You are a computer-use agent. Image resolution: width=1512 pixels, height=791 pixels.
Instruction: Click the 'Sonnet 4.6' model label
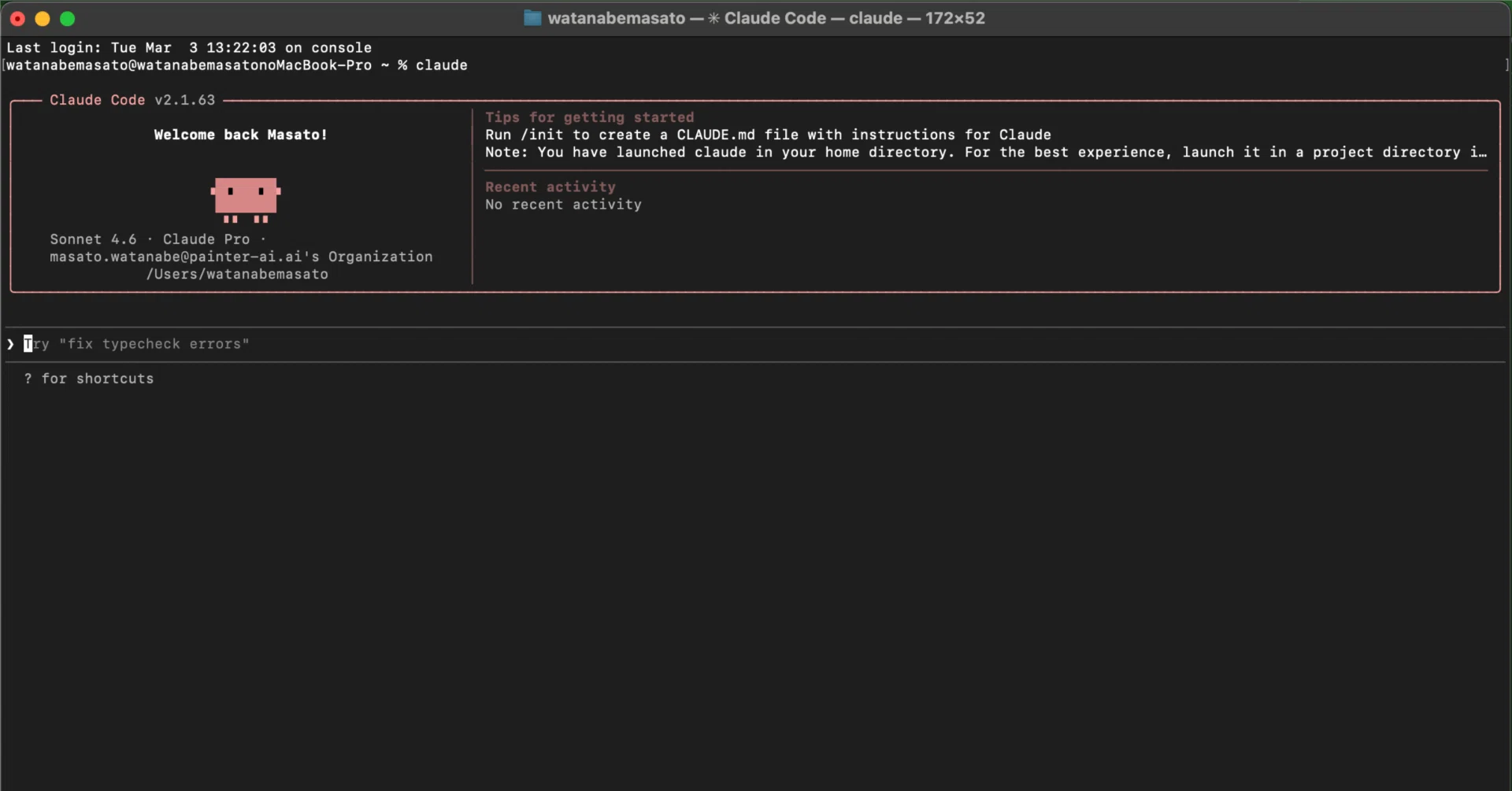[x=93, y=239]
